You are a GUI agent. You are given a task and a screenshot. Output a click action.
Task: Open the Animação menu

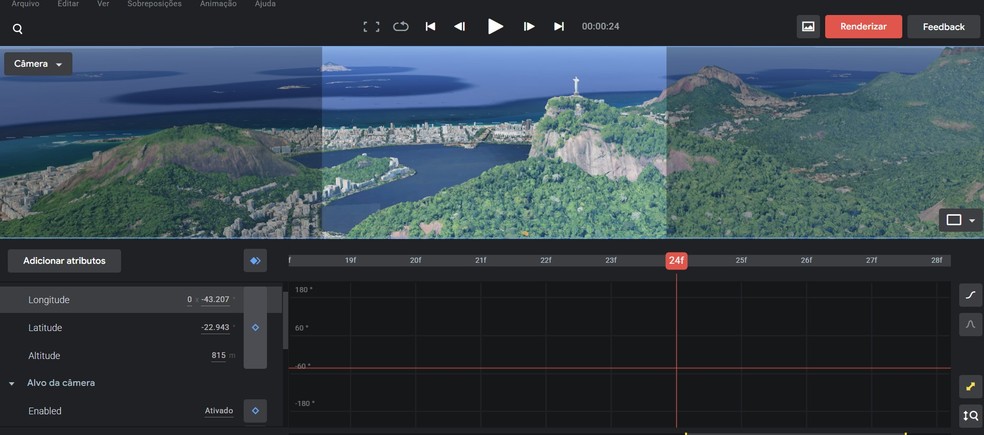[x=218, y=4]
